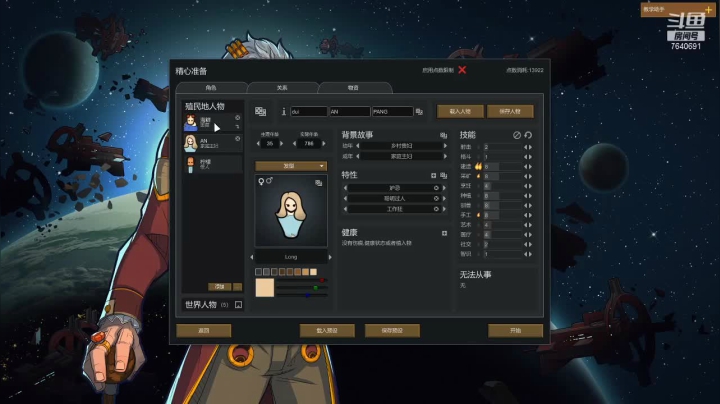This screenshot has height=404, width=720.
Task: Remove colonist AN with its X icon
Action: [237, 139]
